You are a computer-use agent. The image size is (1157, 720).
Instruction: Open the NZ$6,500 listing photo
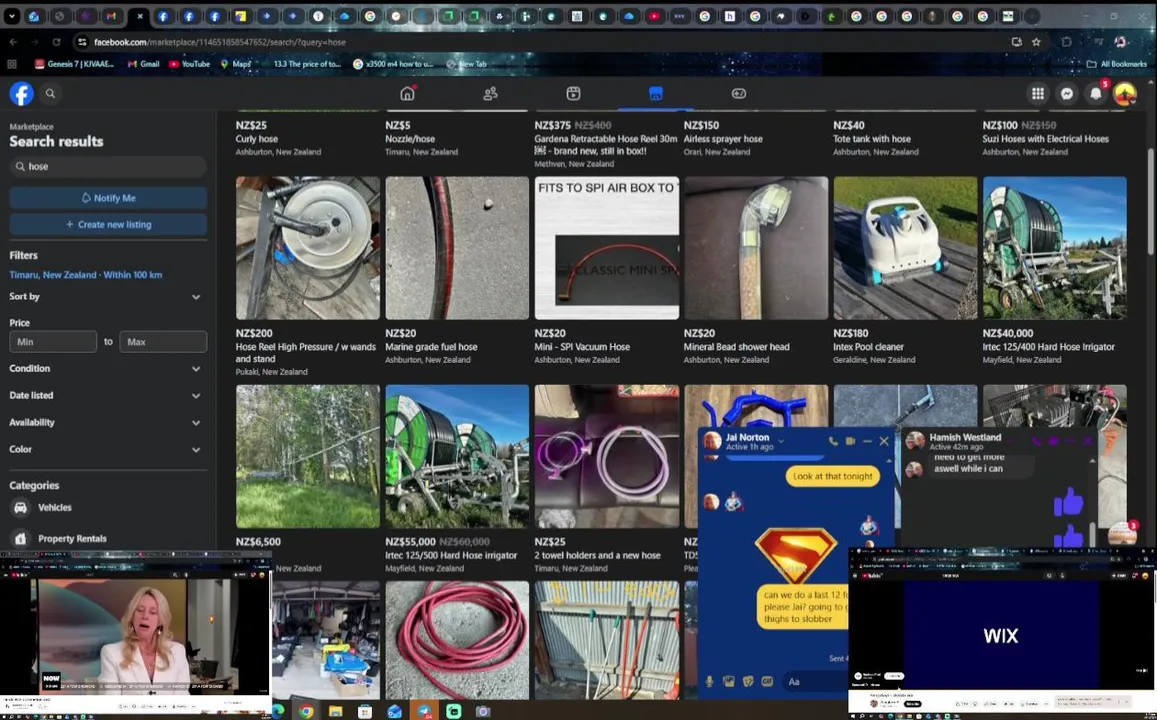click(x=308, y=456)
